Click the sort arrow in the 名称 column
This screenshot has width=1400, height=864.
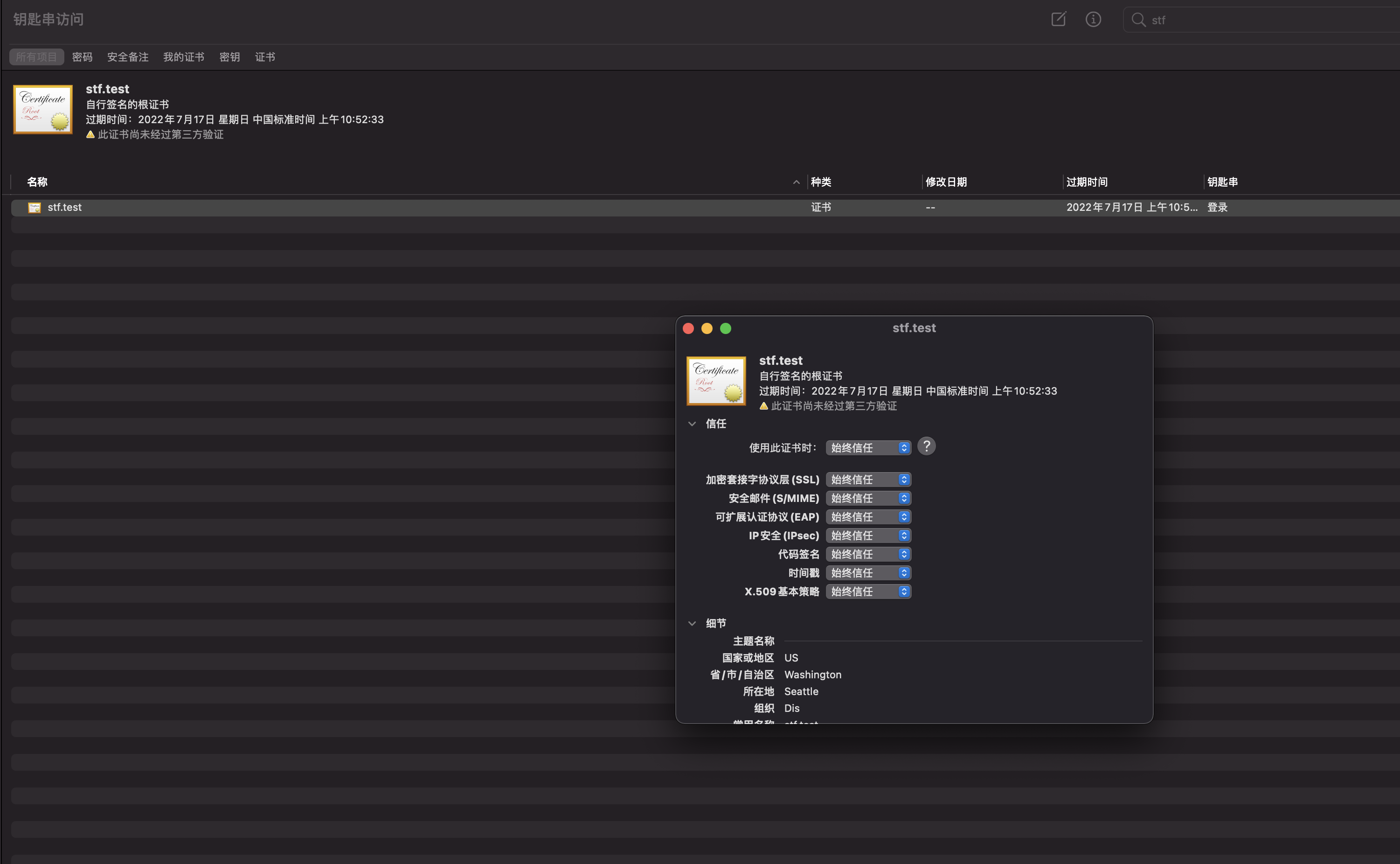796,182
